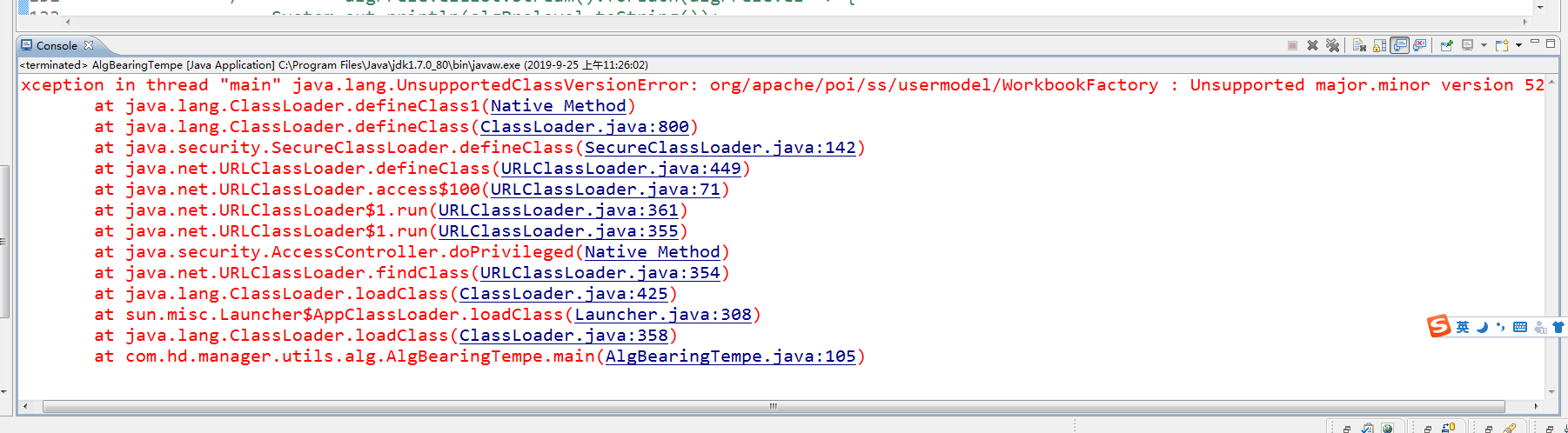Click the com.hd.manager.utils.alg.AlgBearingTempe.main stack frame text
1568x433 pixels.
[x=360, y=356]
